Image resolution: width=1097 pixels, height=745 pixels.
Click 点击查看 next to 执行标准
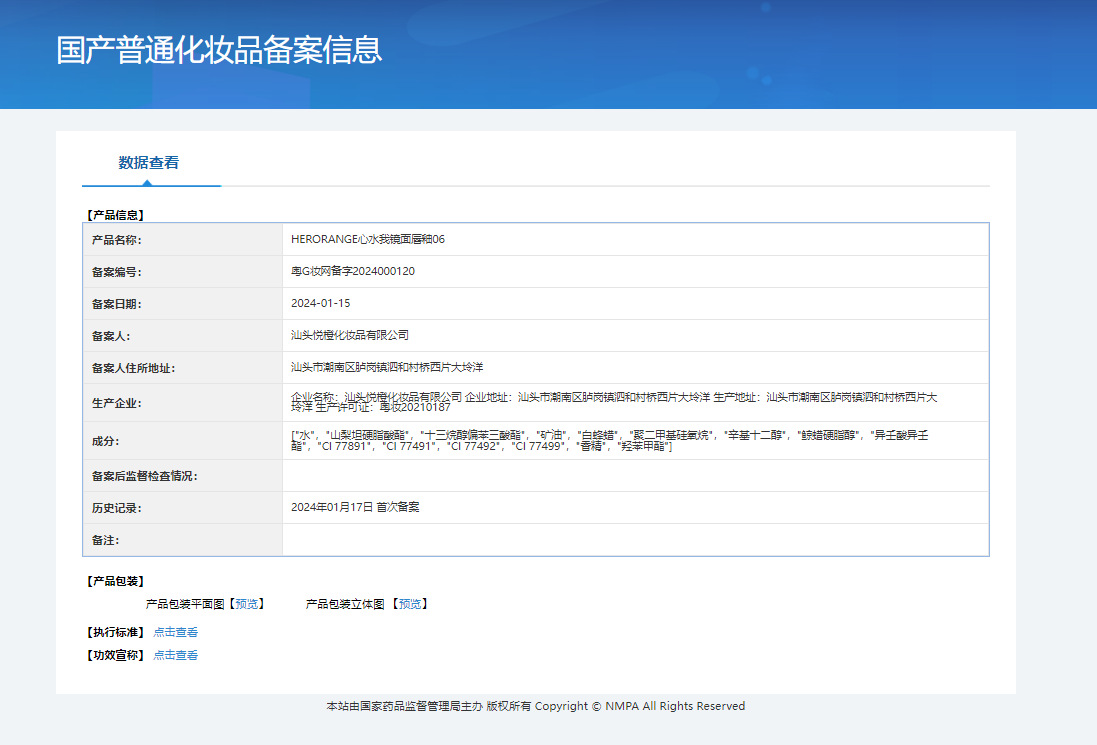[x=176, y=632]
